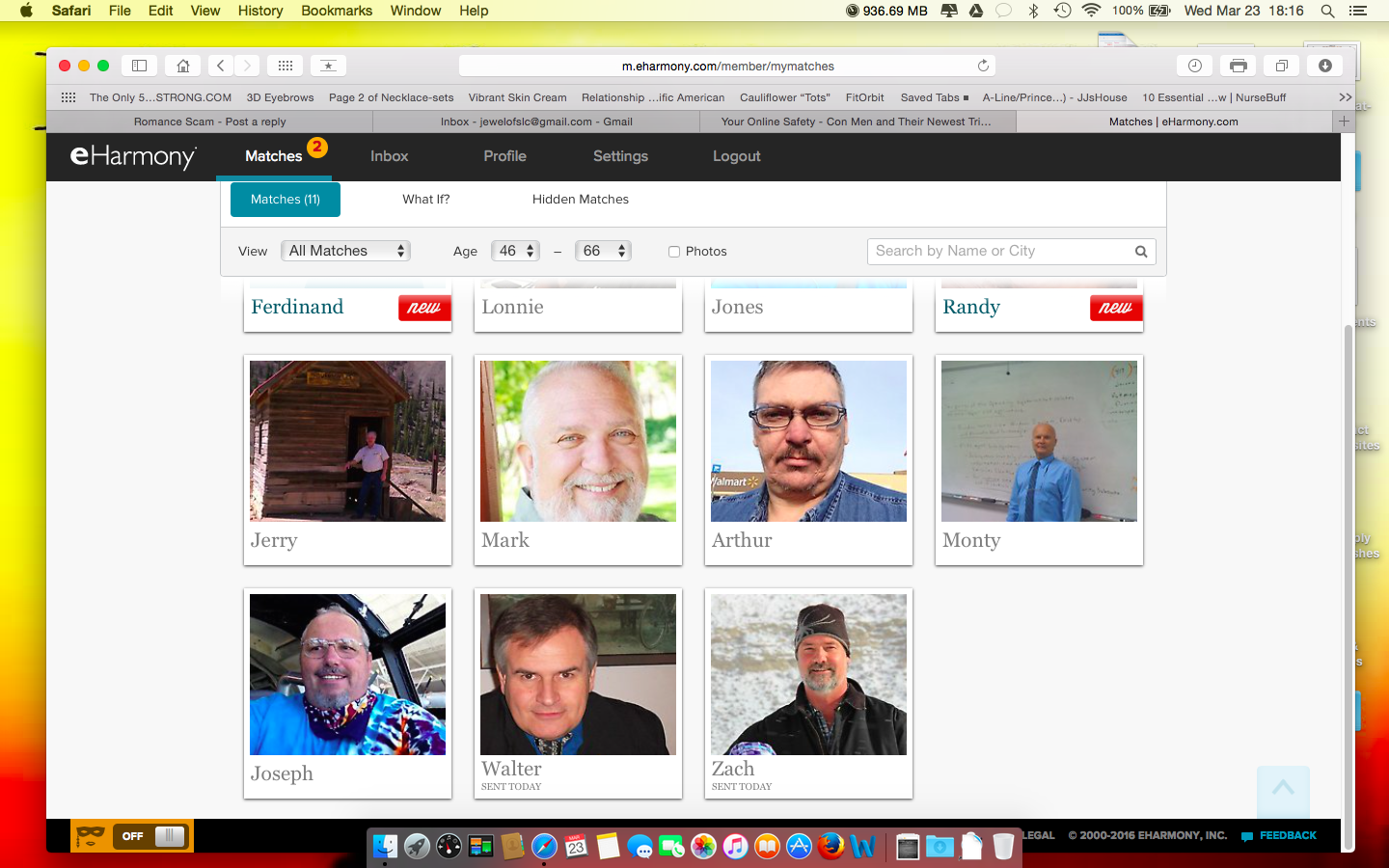1389x868 pixels.
Task: Open FitOrbit bookmark
Action: tap(864, 97)
